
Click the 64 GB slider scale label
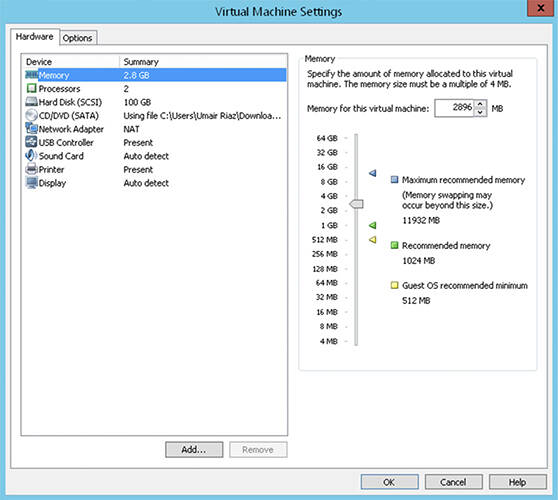[x=327, y=138]
